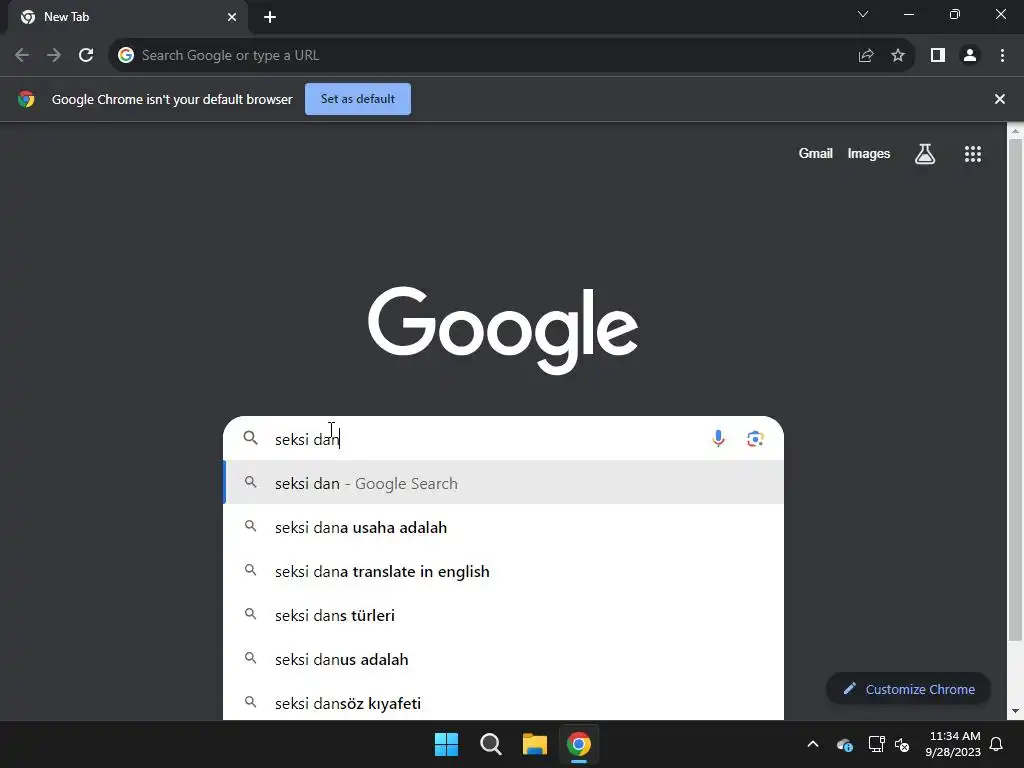Dismiss the default browser notification bar
The height and width of the screenshot is (768, 1024).
click(1000, 99)
